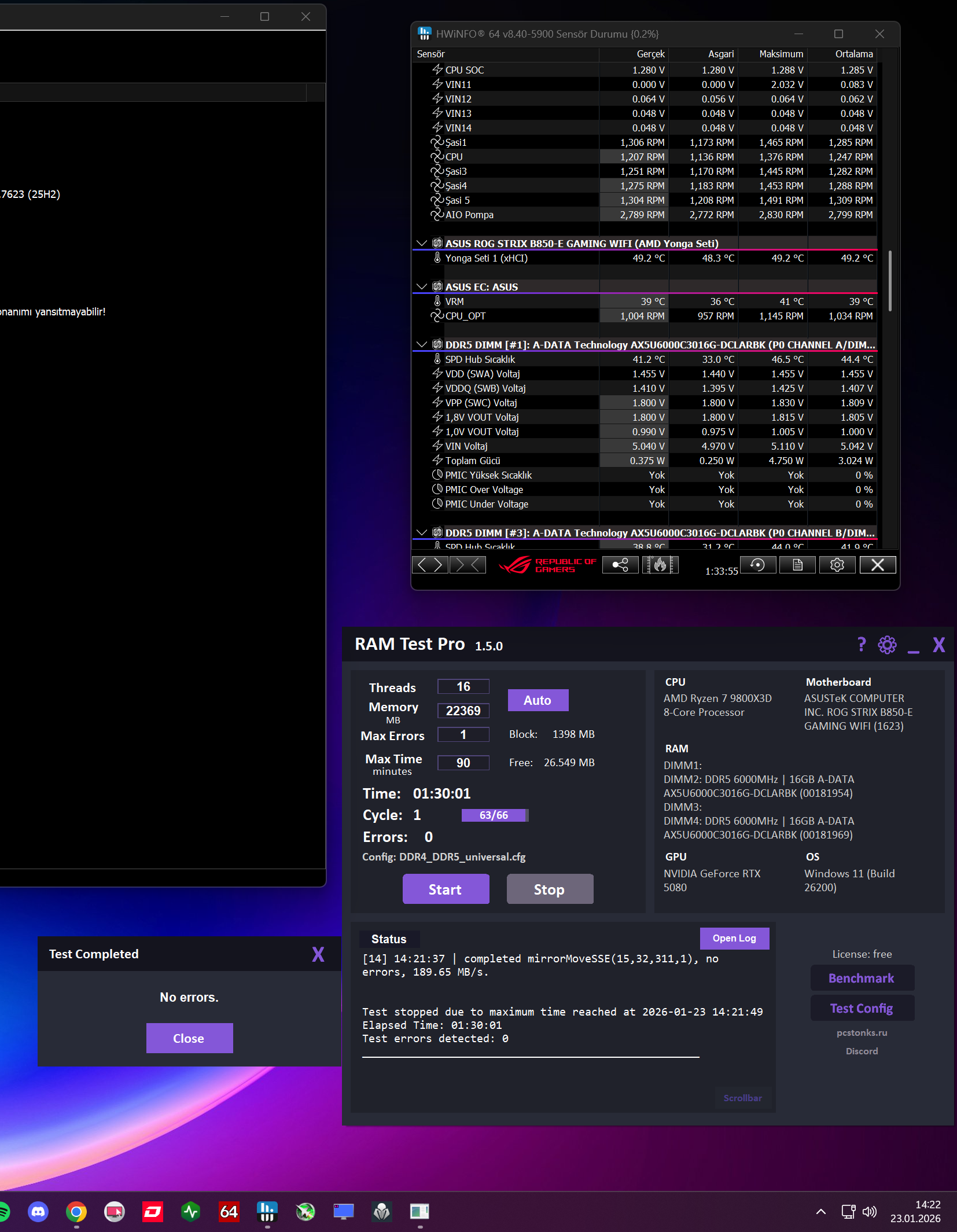Open the blue monitor taskbar app

point(344,1211)
